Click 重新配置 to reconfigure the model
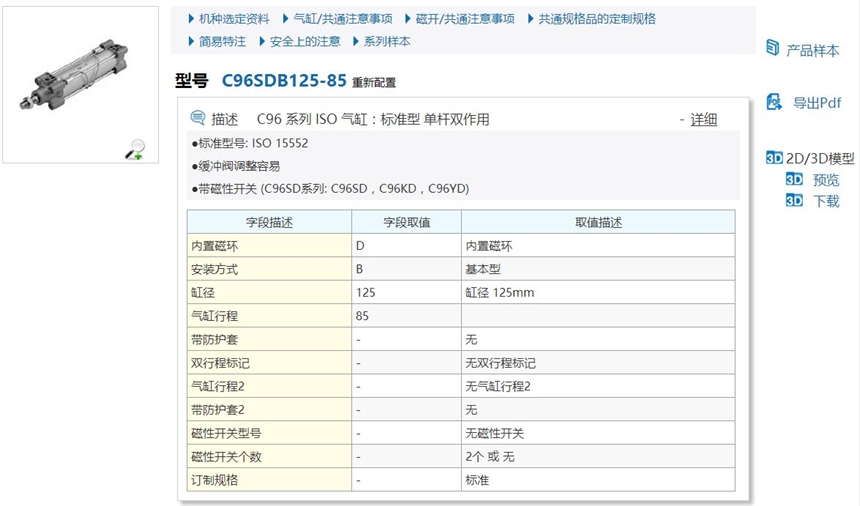Viewport: 860px width, 506px height. (x=373, y=82)
